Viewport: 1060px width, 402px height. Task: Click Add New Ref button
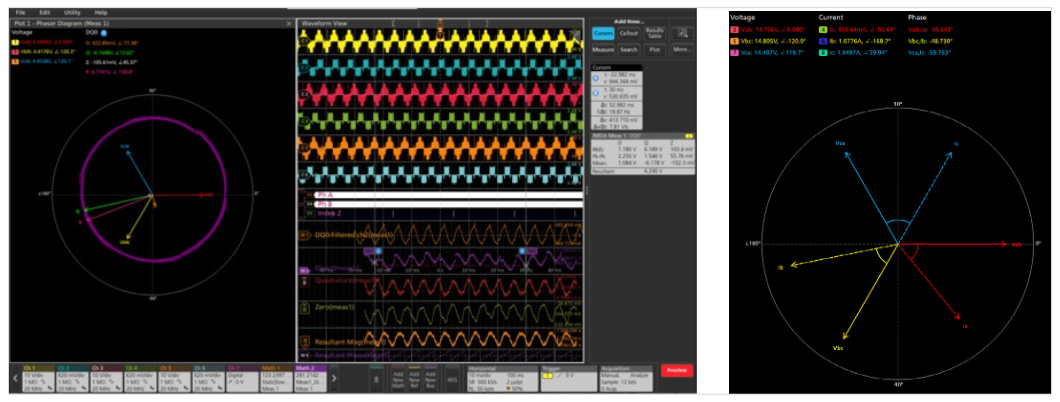[415, 378]
